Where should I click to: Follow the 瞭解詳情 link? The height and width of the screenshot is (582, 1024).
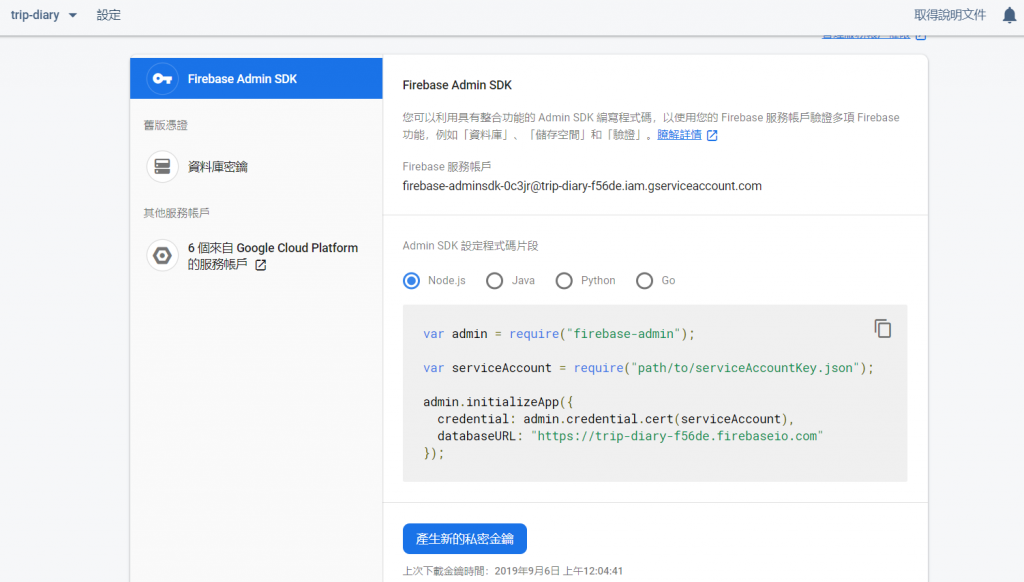tap(679, 135)
